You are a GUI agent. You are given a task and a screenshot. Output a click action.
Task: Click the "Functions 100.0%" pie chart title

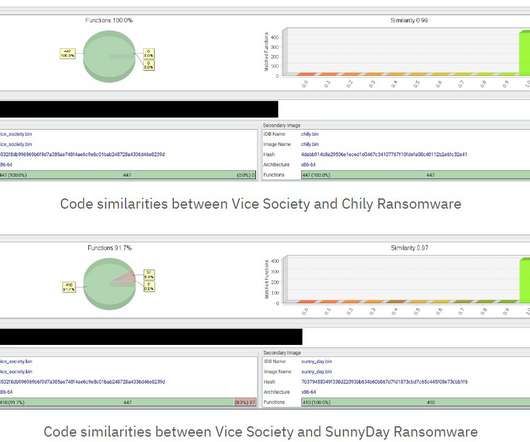click(x=109, y=20)
